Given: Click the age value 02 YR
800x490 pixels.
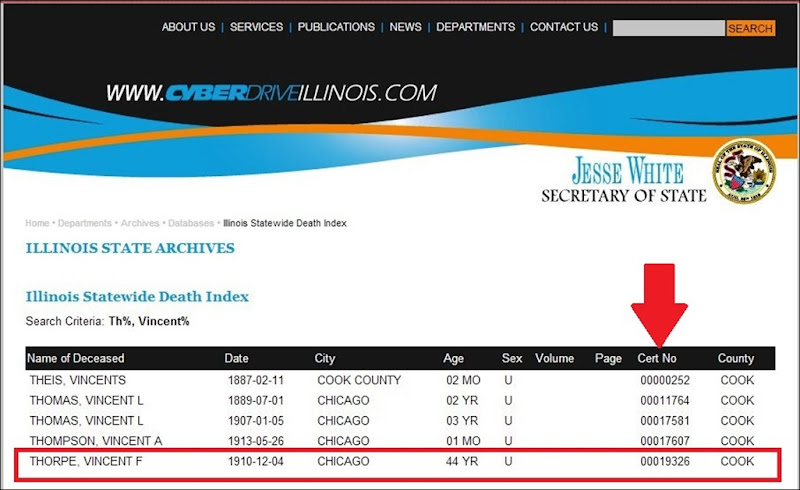Looking at the screenshot, I should (x=462, y=401).
